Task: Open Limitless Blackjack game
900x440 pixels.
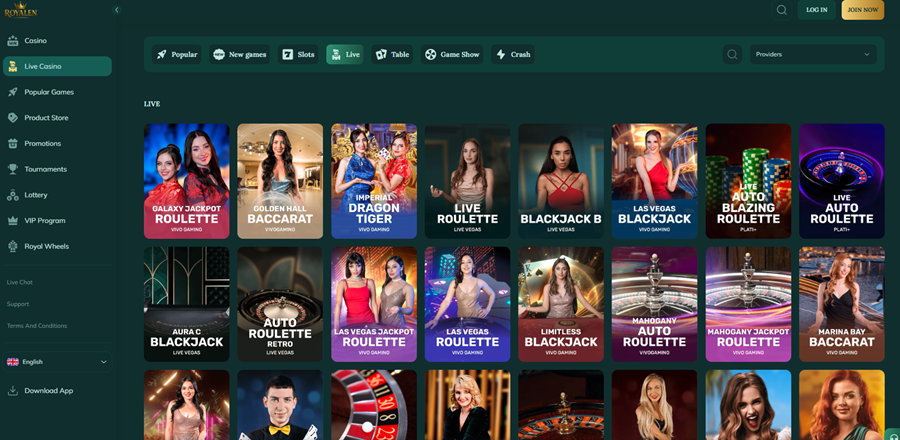Action: tap(561, 305)
